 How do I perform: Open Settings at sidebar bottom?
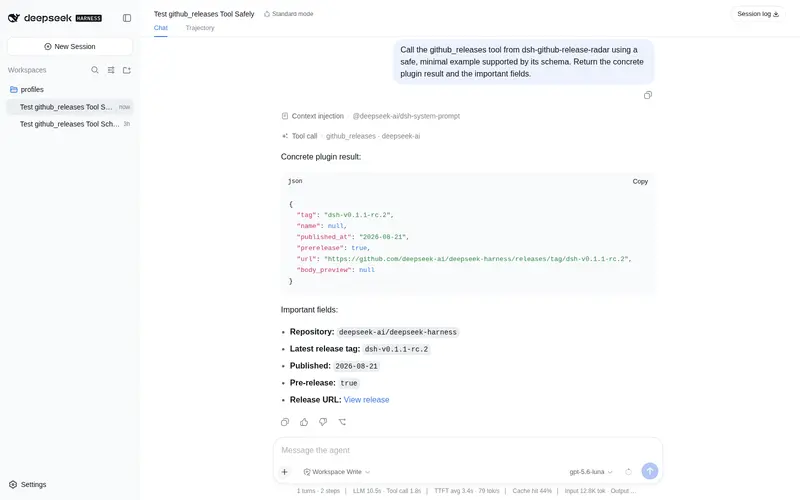(x=28, y=484)
